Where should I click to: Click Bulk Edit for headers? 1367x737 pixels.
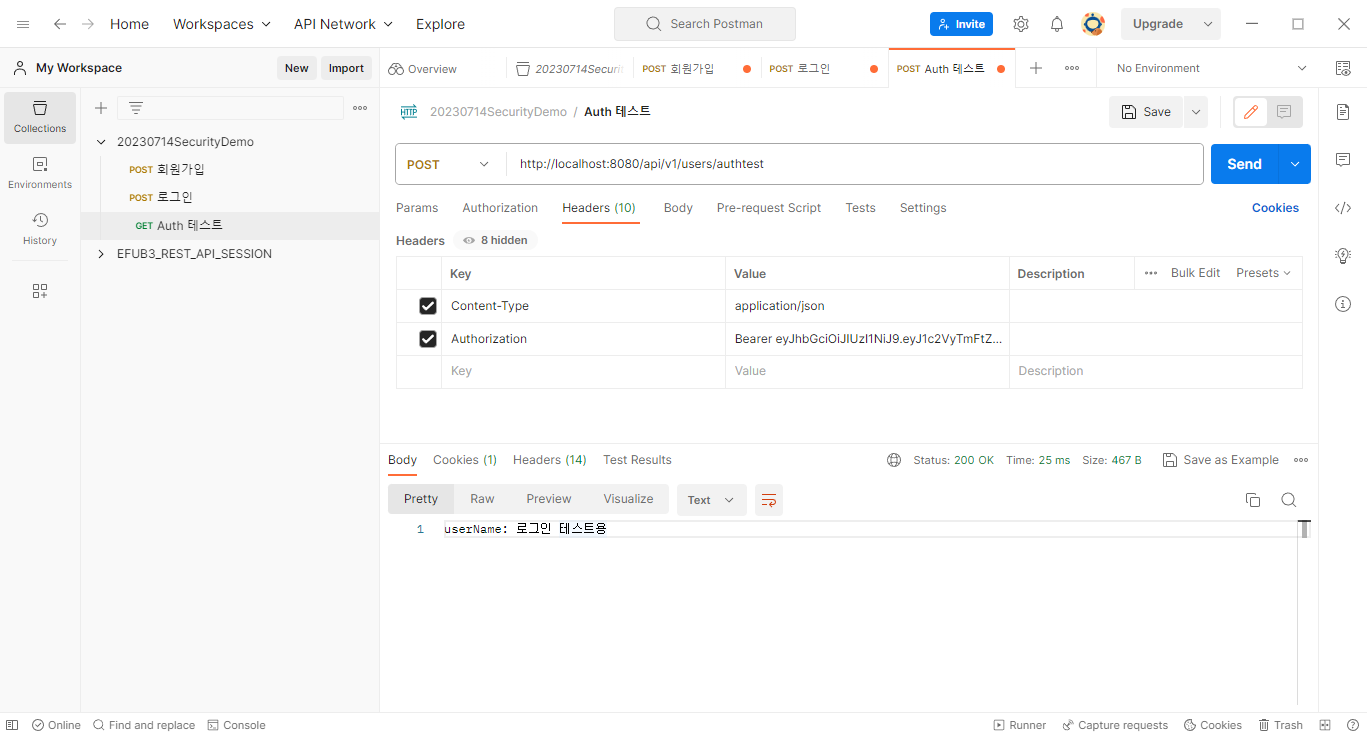(1195, 273)
